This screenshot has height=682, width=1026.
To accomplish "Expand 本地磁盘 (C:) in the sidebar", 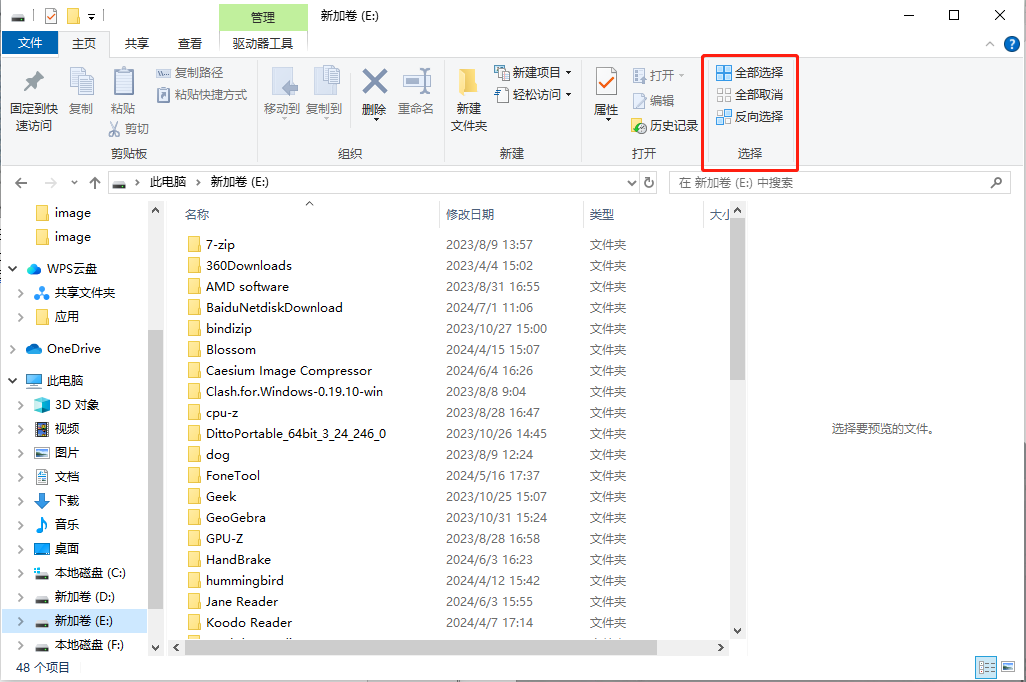I will click(x=22, y=570).
